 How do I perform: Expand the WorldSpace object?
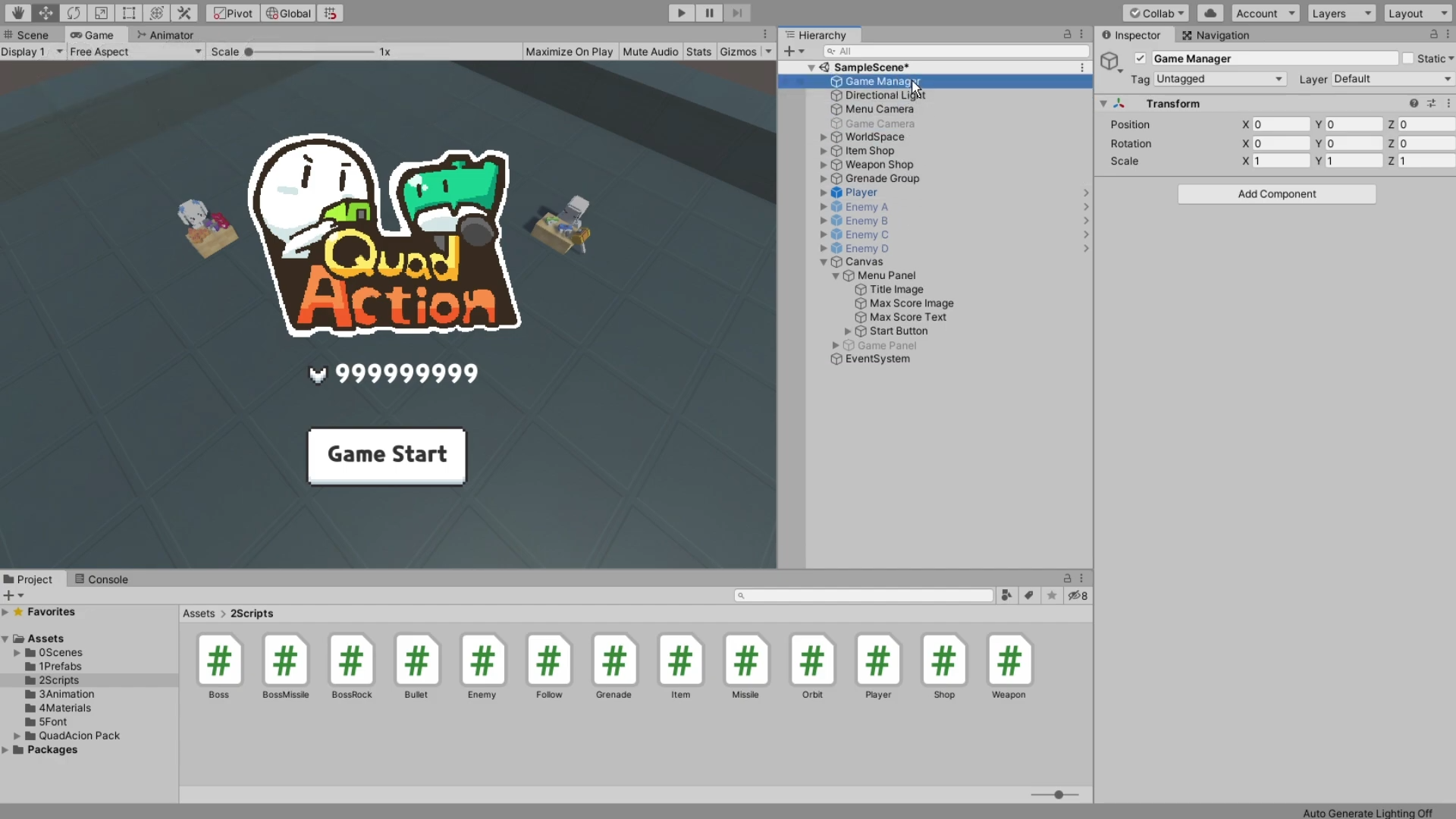(x=824, y=137)
